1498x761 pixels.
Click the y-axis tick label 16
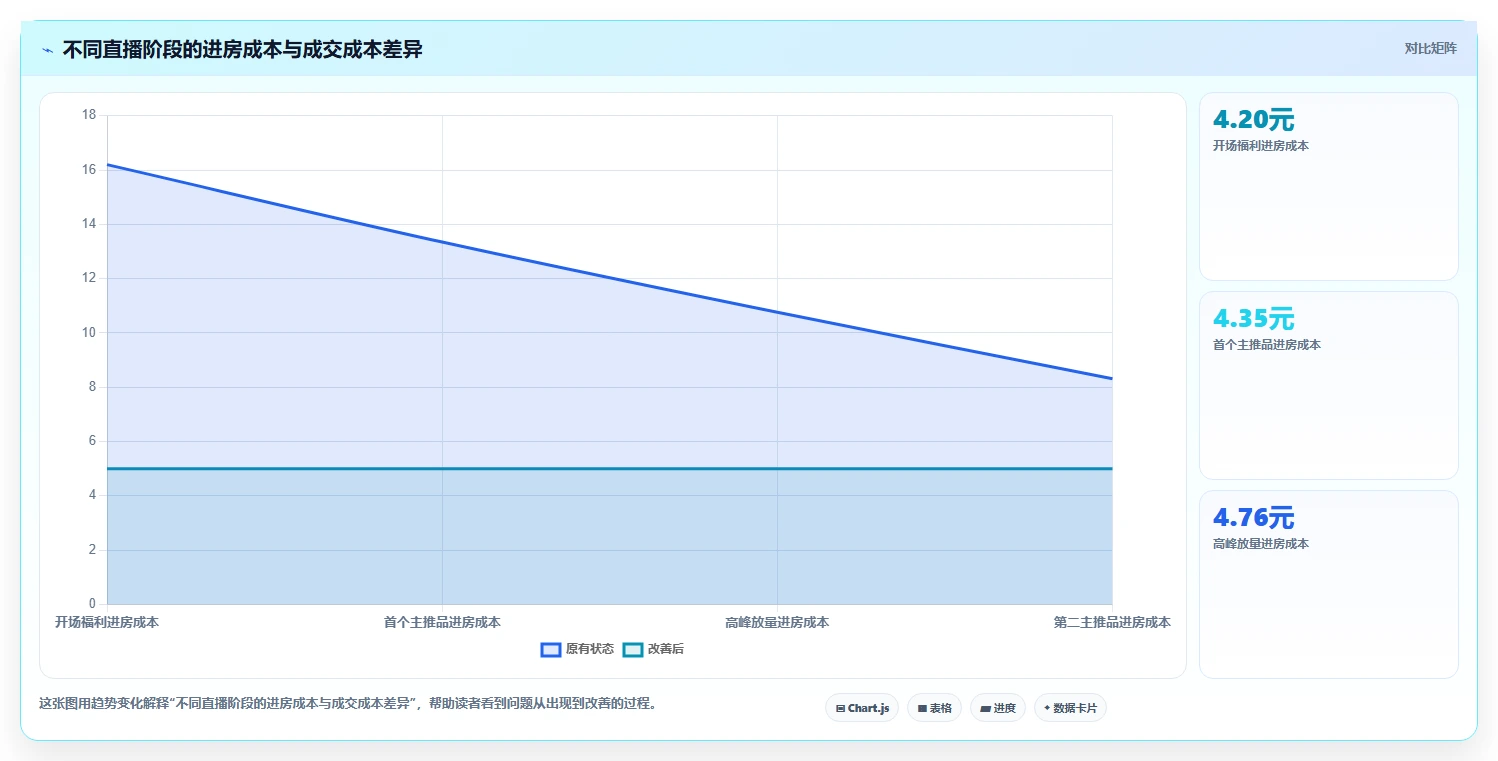(89, 170)
